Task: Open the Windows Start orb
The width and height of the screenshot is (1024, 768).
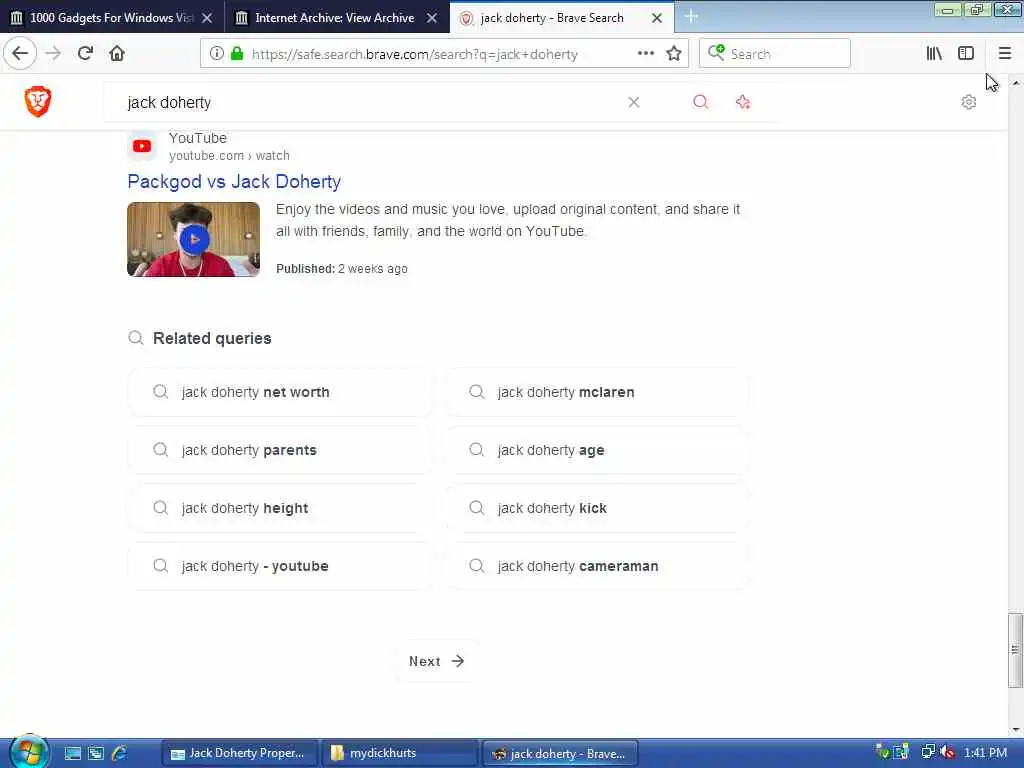Action: click(x=27, y=752)
